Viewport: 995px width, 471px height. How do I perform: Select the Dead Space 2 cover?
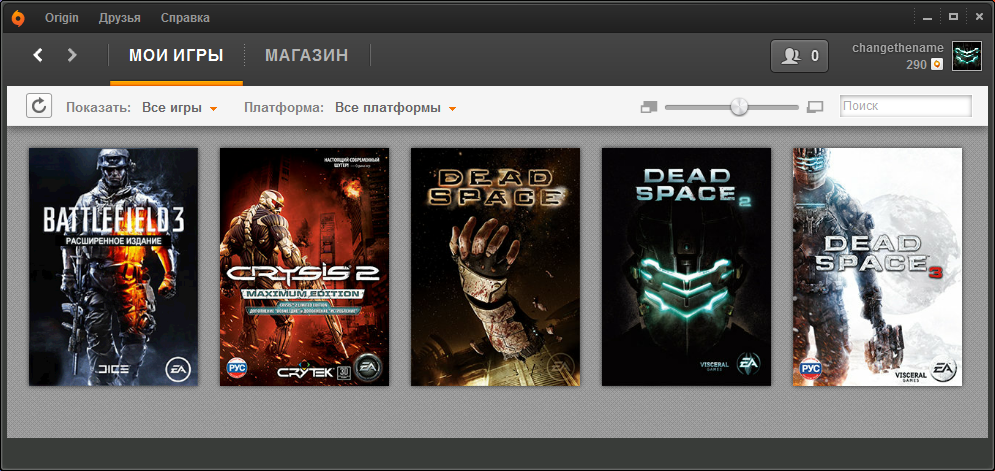click(x=687, y=267)
